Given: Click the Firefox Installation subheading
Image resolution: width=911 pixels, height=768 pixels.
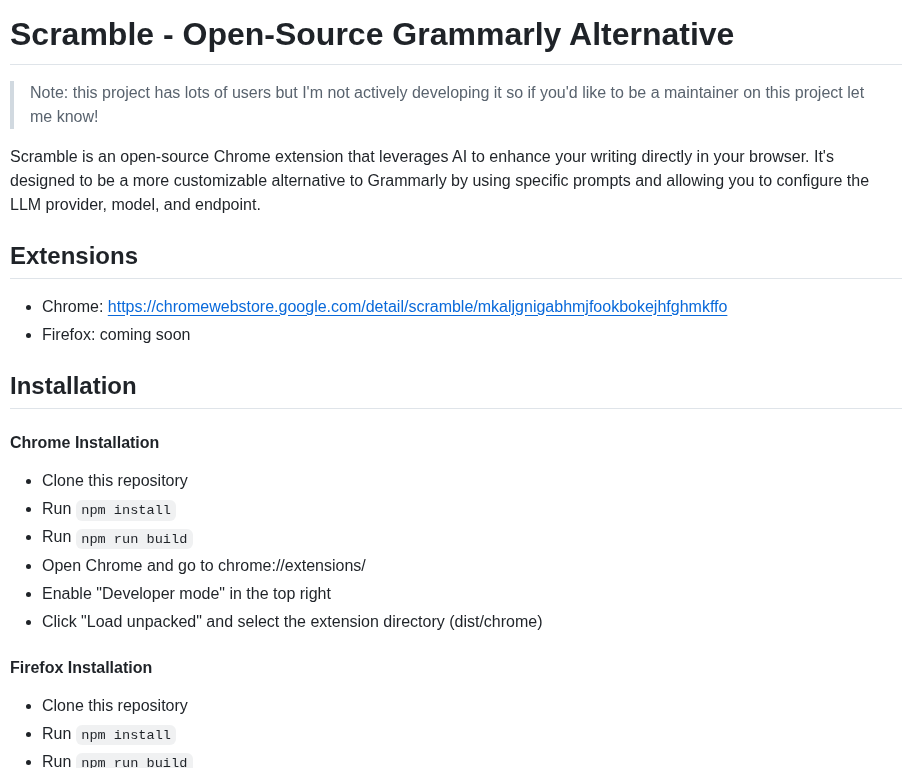Looking at the screenshot, I should point(81,667).
